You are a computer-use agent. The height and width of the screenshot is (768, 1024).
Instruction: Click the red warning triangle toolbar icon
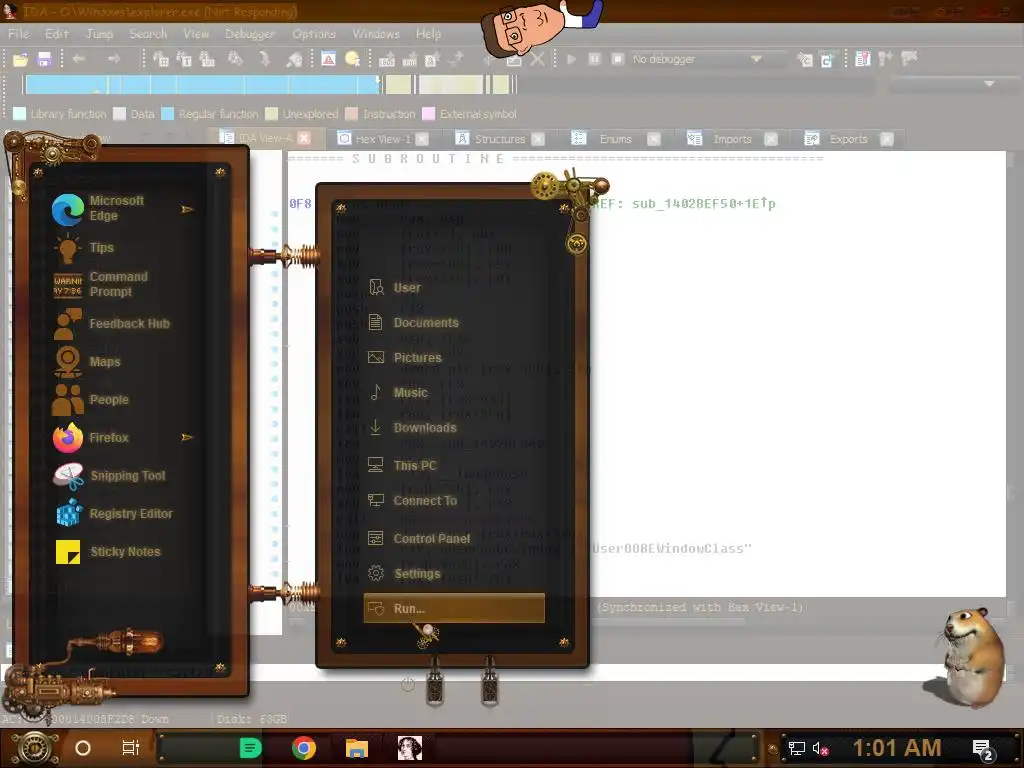click(328, 59)
